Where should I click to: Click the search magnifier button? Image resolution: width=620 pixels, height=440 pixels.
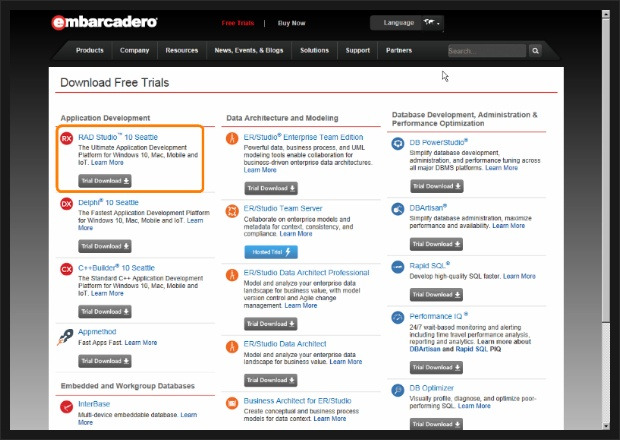tap(535, 51)
